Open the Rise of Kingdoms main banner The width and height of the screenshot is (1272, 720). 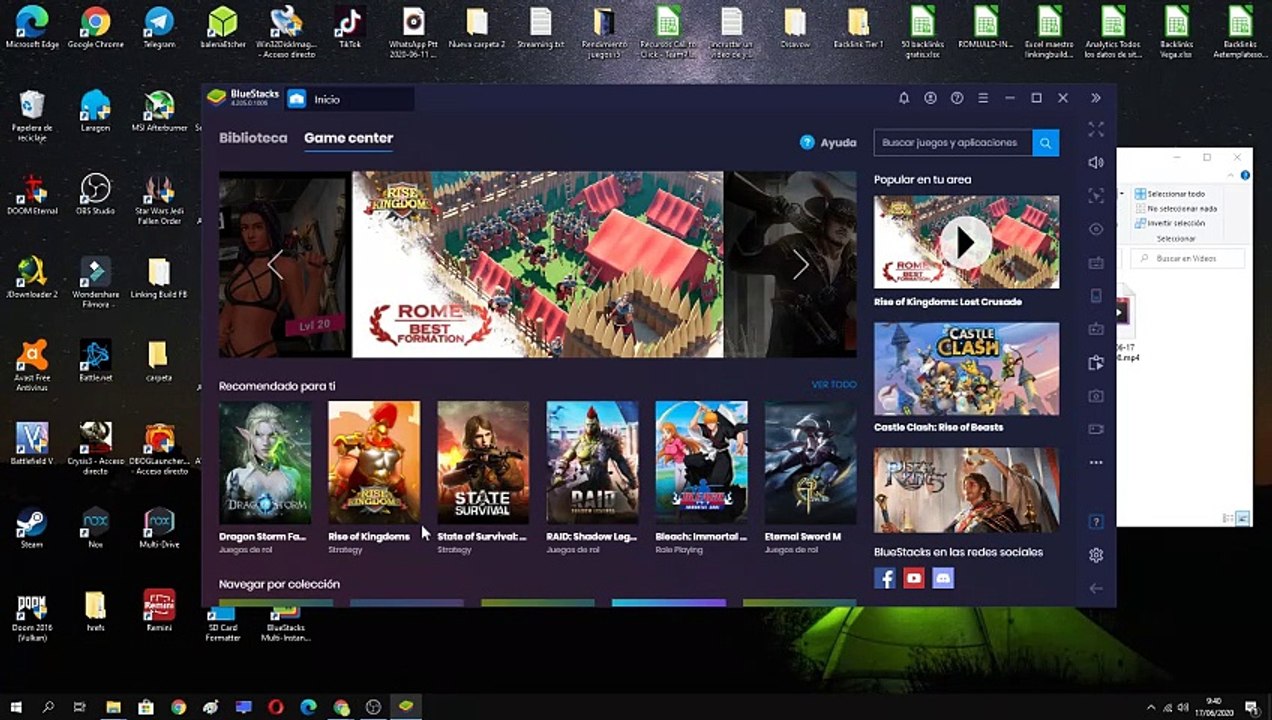pyautogui.click(x=537, y=264)
